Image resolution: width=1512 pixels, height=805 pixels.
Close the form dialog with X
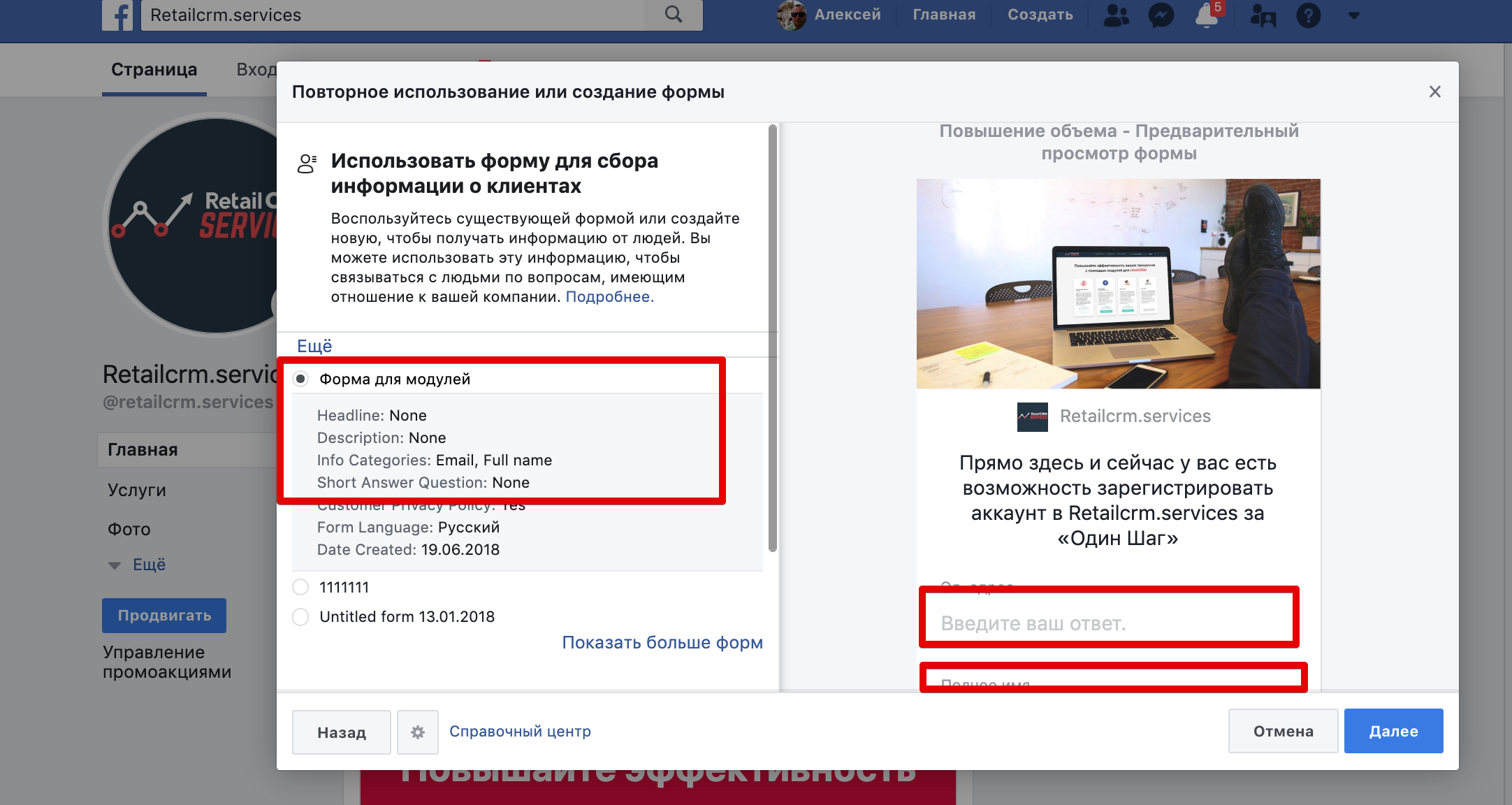click(x=1435, y=92)
